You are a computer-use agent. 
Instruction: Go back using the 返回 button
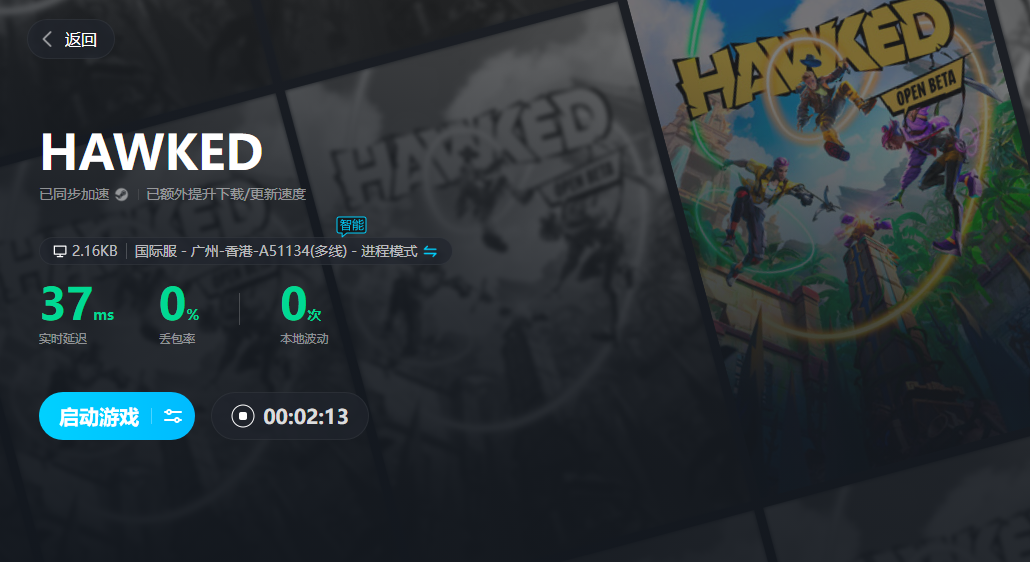[x=71, y=39]
